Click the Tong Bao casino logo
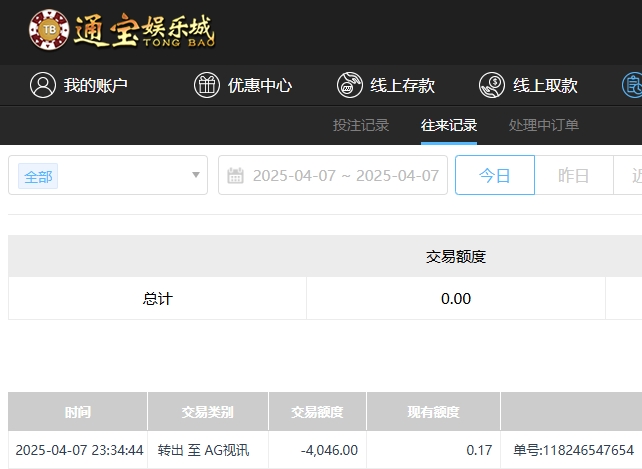Viewport: 642px width, 469px height. click(x=122, y=30)
